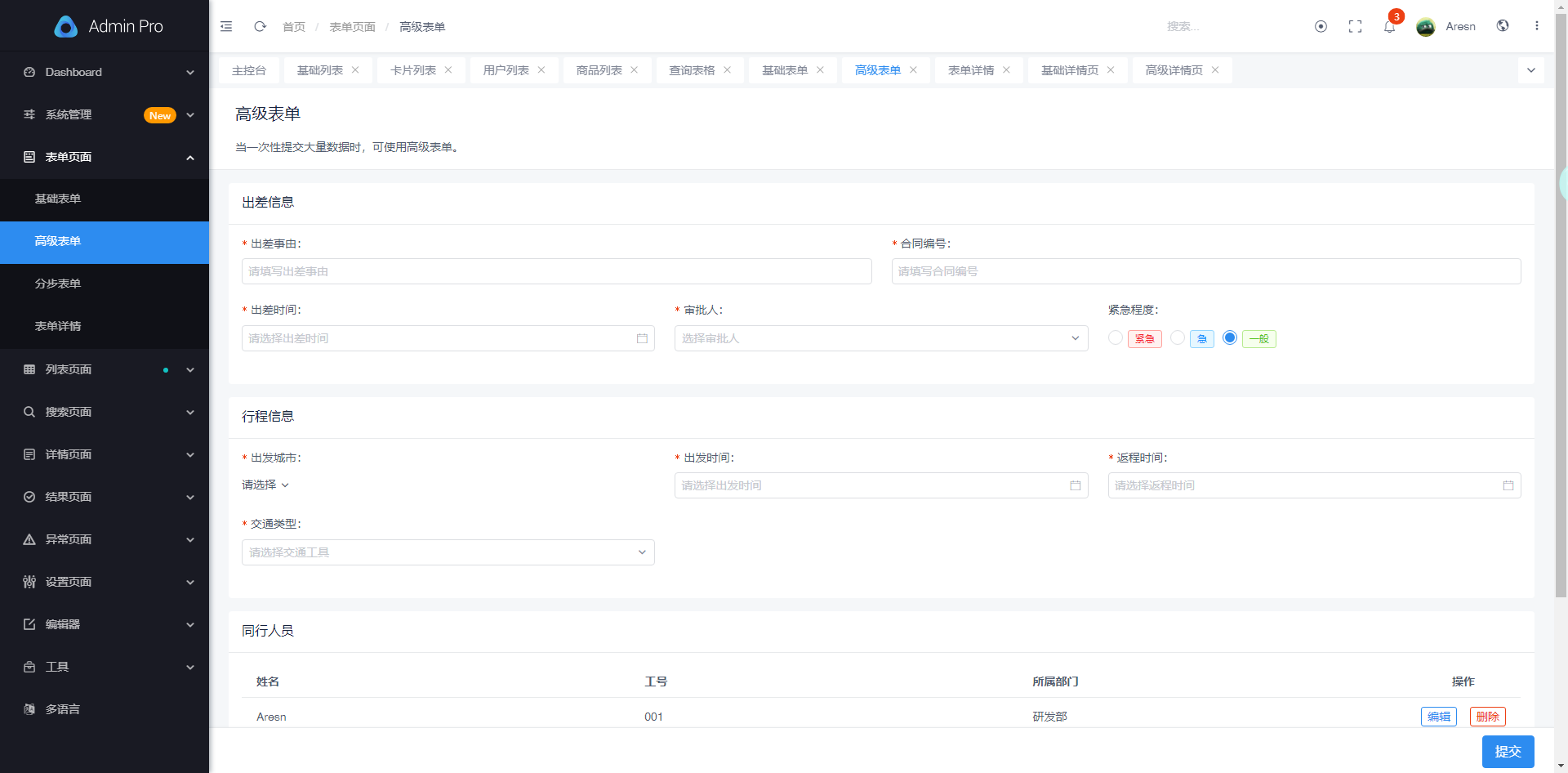The image size is (1568, 773).
Task: Toggle fullscreen mode icon
Action: click(x=1355, y=26)
